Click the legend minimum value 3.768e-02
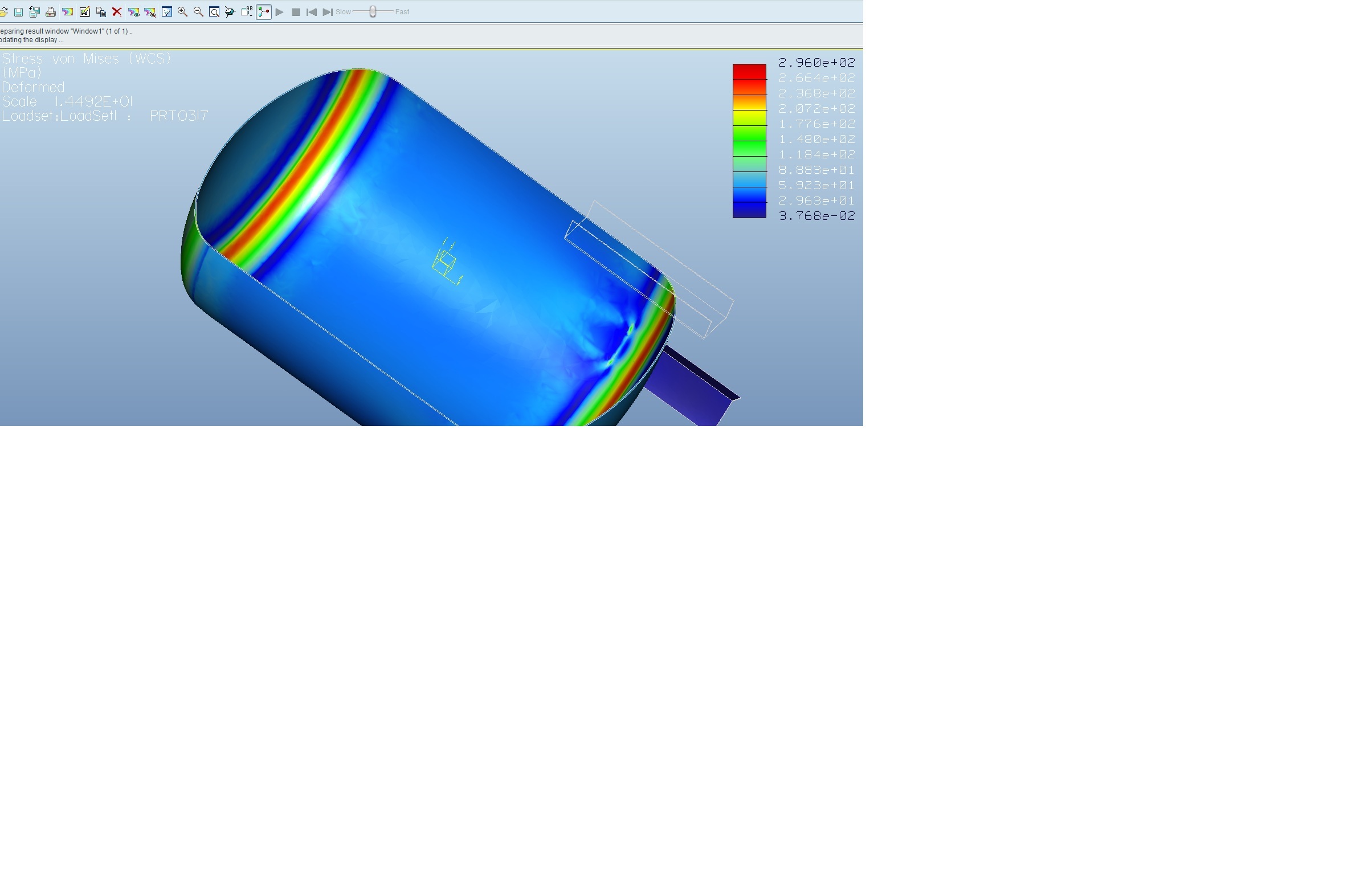 click(x=816, y=216)
